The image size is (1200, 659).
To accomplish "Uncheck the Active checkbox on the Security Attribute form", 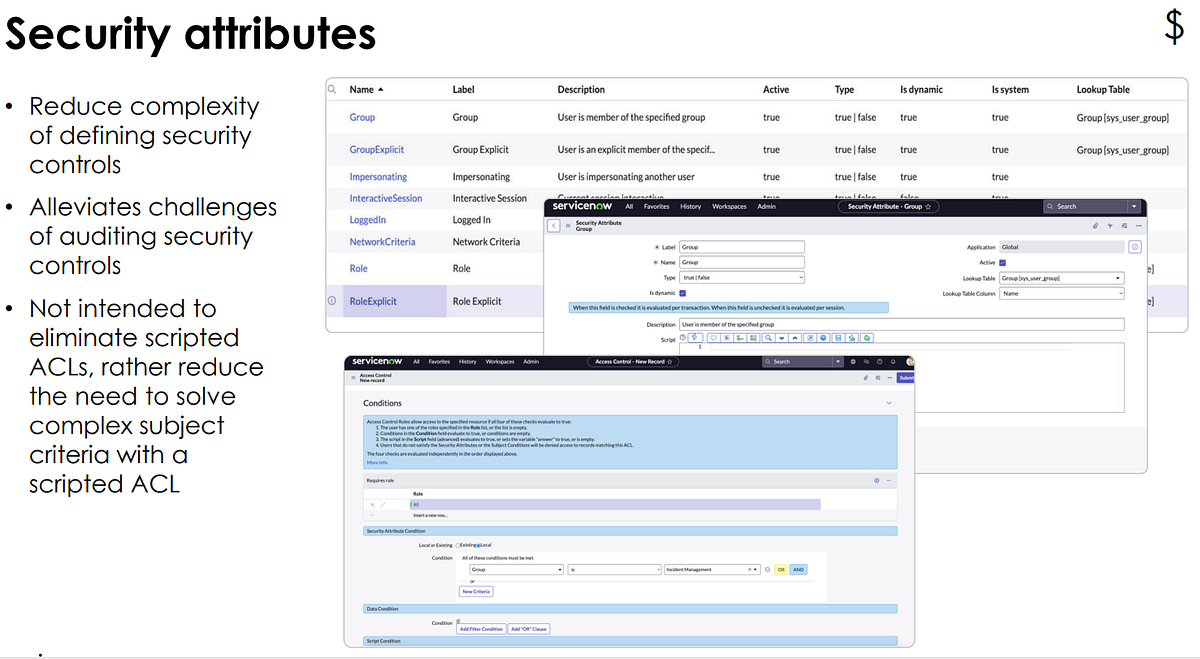I will (x=1003, y=262).
